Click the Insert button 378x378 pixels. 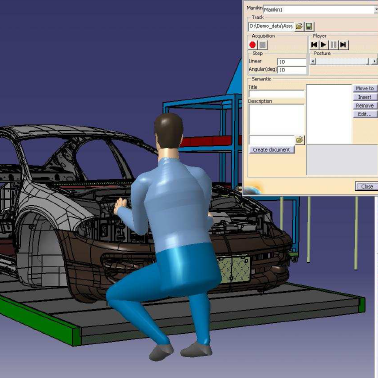(365, 97)
